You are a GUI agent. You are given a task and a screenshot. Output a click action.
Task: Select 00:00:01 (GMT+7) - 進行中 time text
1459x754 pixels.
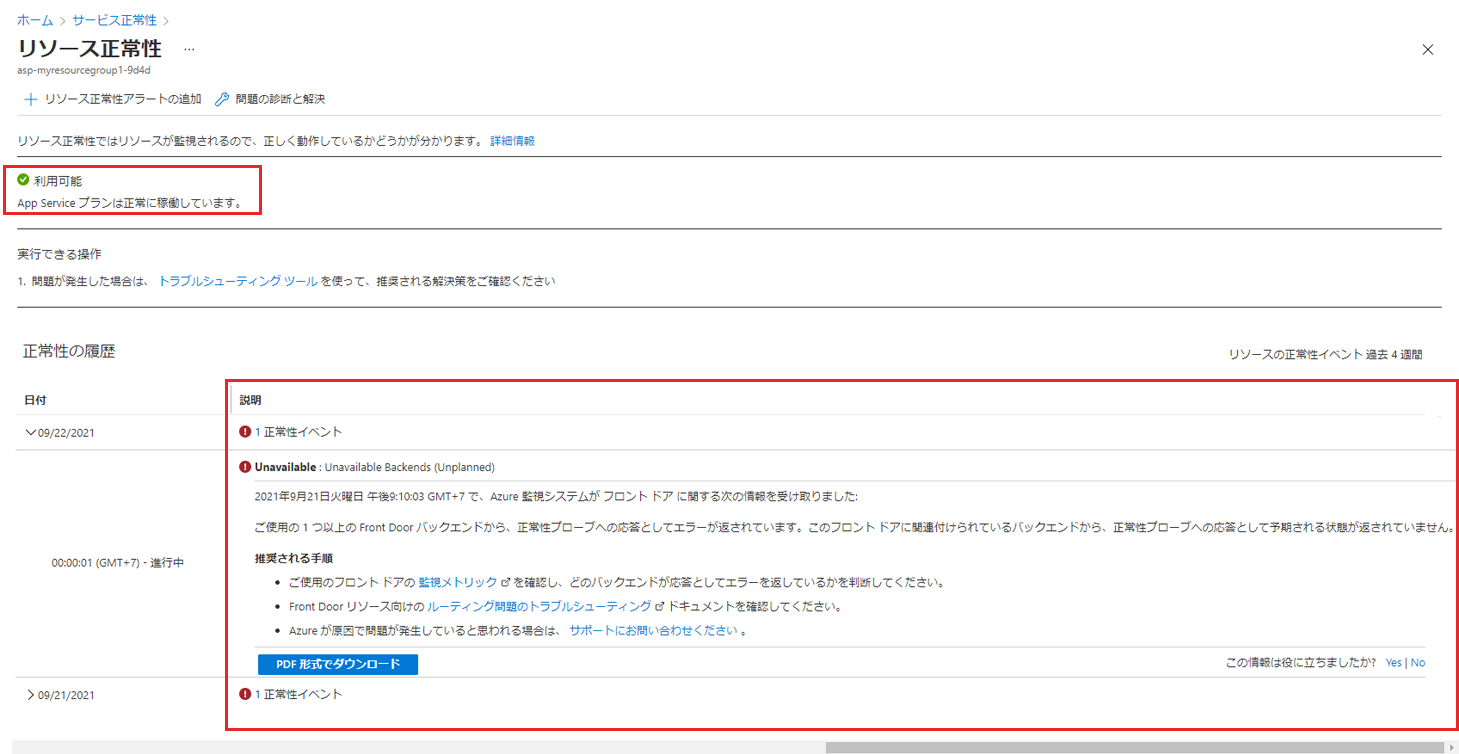(x=118, y=563)
